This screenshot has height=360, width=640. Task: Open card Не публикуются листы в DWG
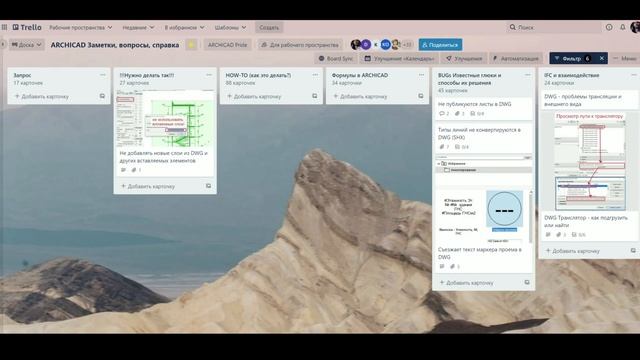(x=484, y=109)
